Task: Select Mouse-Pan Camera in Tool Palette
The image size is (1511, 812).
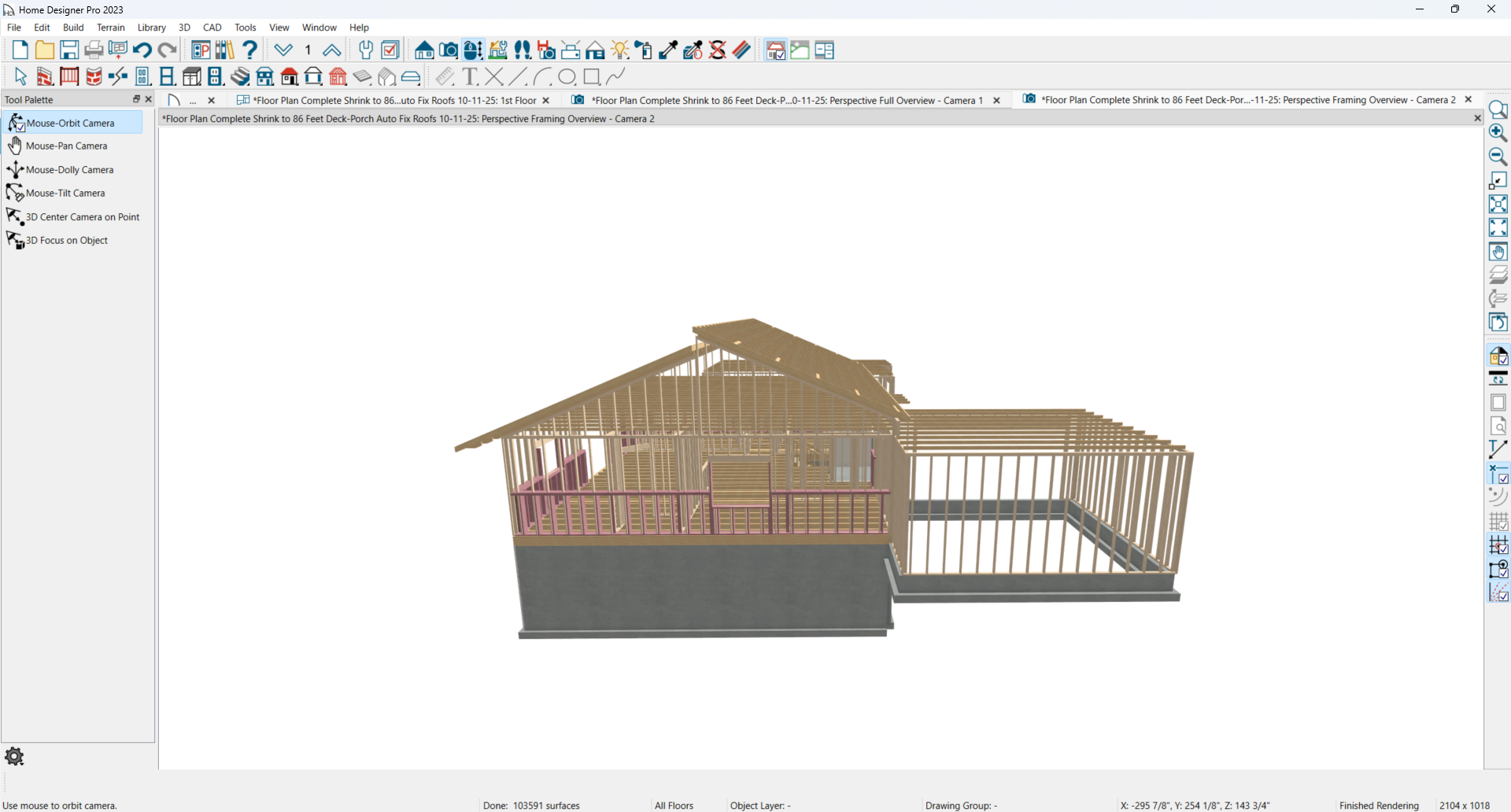Action: coord(66,146)
